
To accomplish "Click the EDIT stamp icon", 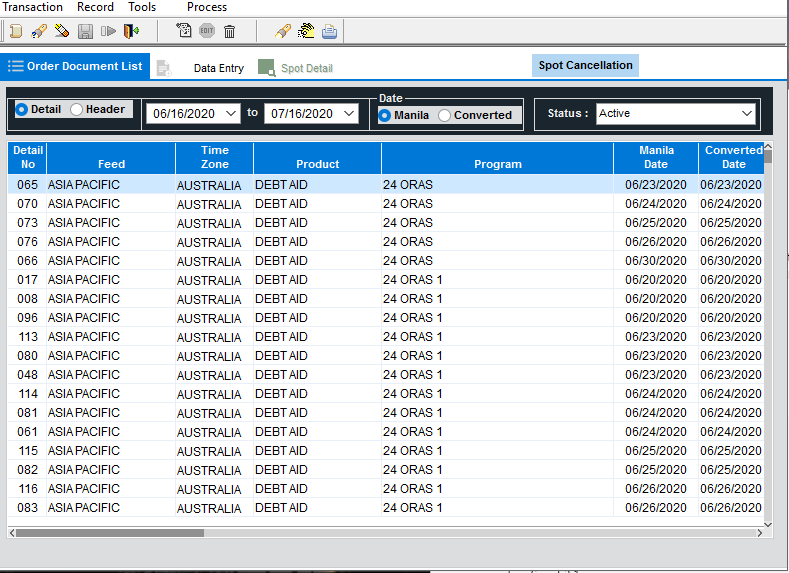I will pyautogui.click(x=207, y=32).
